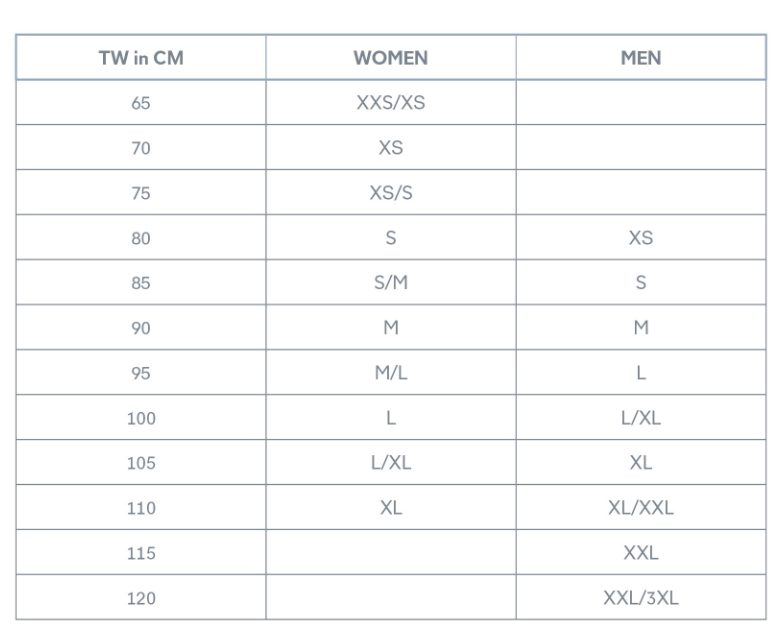This screenshot has width=779, height=633.
Task: Select the MEN column header
Action: coord(641,58)
